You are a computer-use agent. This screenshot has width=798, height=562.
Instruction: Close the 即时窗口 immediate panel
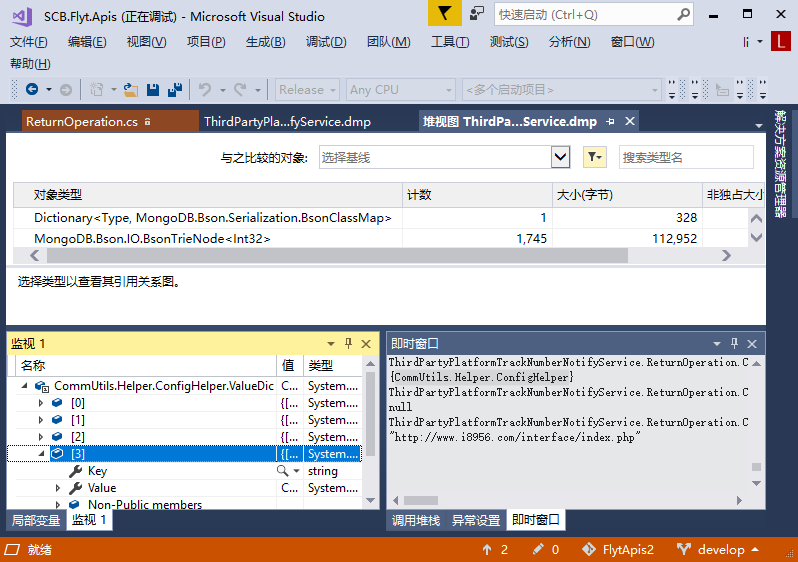[x=752, y=344]
